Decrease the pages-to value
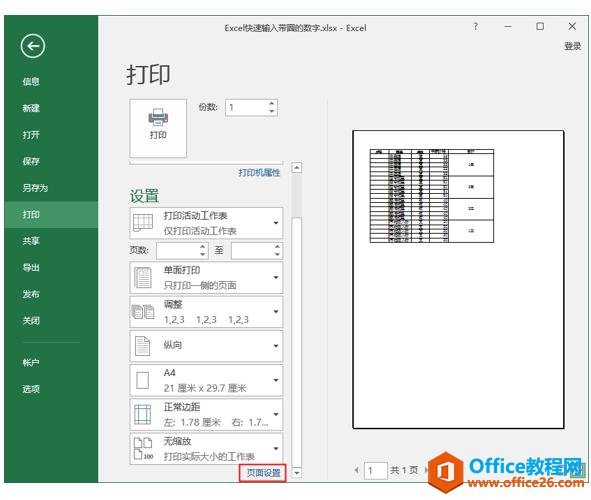The height and width of the screenshot is (500, 591). [x=278, y=255]
